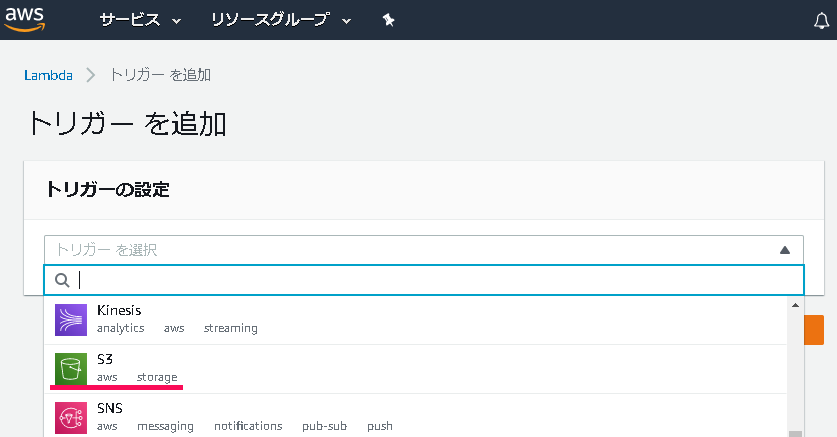
Task: Click the pin shortcut icon
Action: coord(388,20)
